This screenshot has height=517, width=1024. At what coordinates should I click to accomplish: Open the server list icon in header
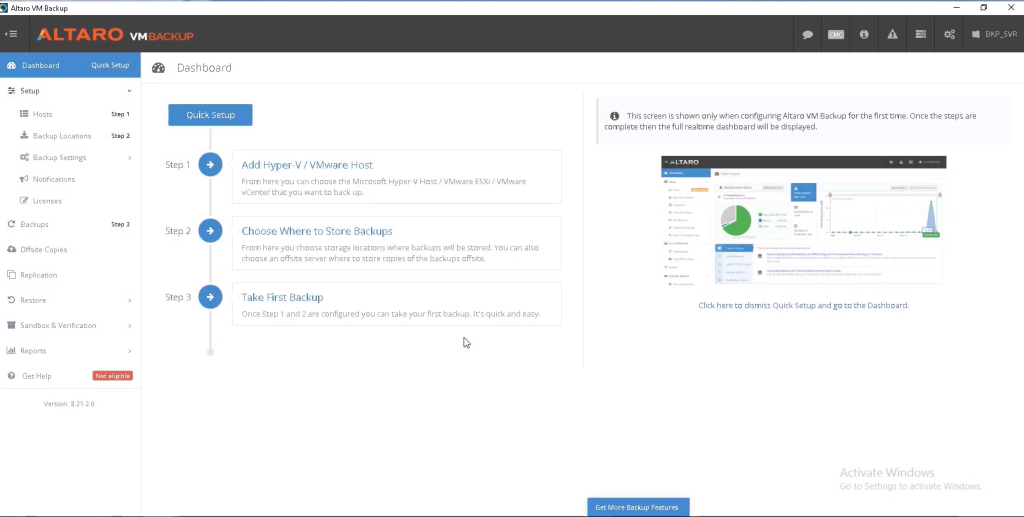tap(920, 34)
